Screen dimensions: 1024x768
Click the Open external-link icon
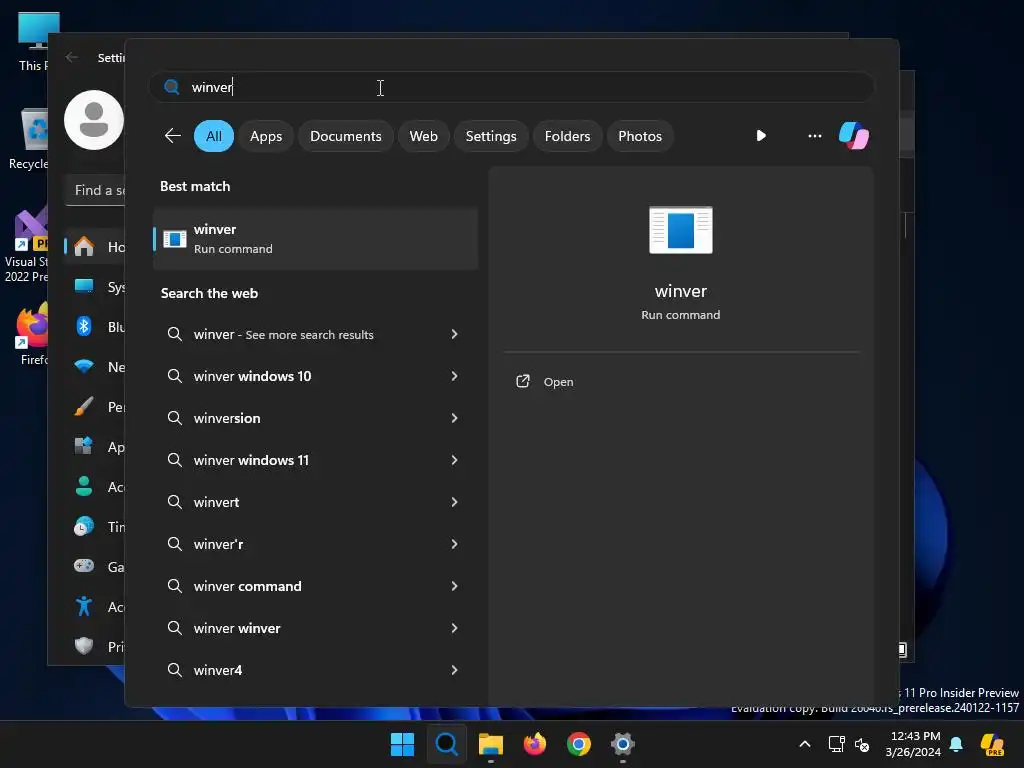pyautogui.click(x=522, y=381)
